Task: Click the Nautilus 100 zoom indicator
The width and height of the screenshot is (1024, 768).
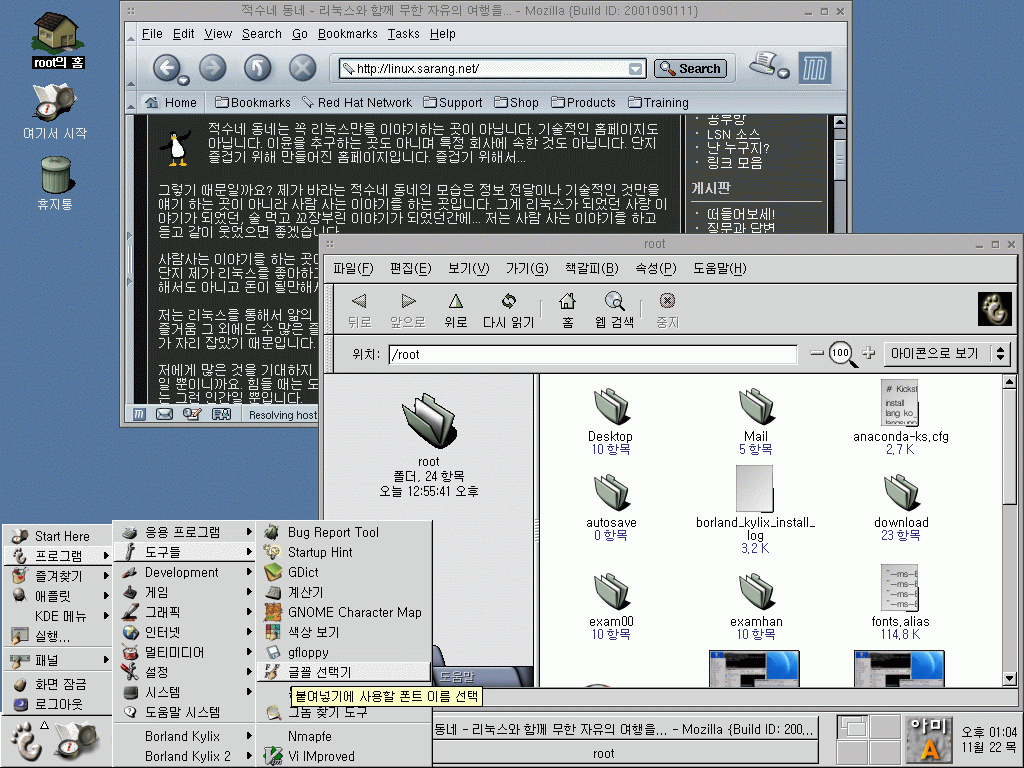Action: [x=841, y=353]
